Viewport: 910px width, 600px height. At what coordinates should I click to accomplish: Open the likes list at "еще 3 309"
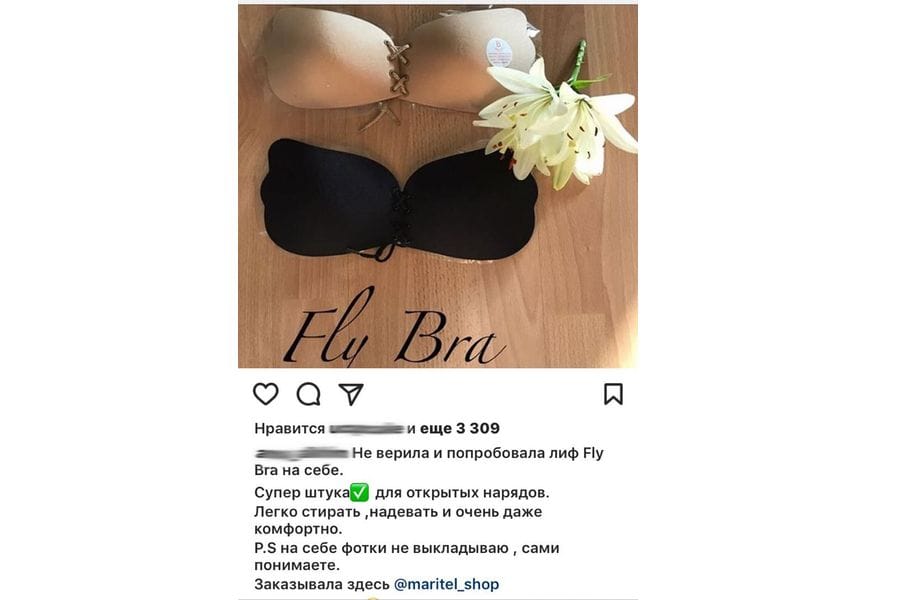[460, 428]
